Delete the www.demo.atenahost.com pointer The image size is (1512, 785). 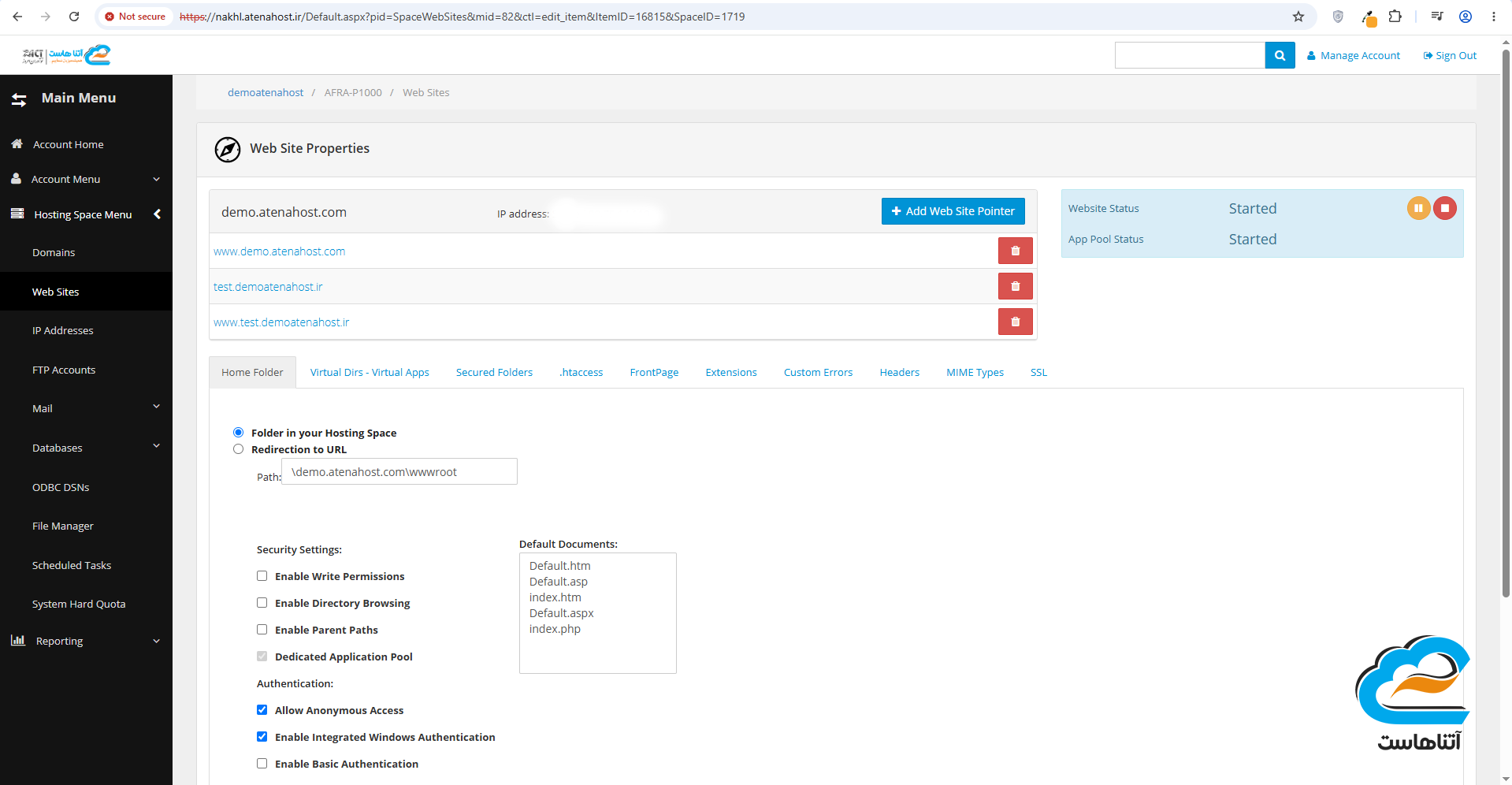coord(1015,251)
